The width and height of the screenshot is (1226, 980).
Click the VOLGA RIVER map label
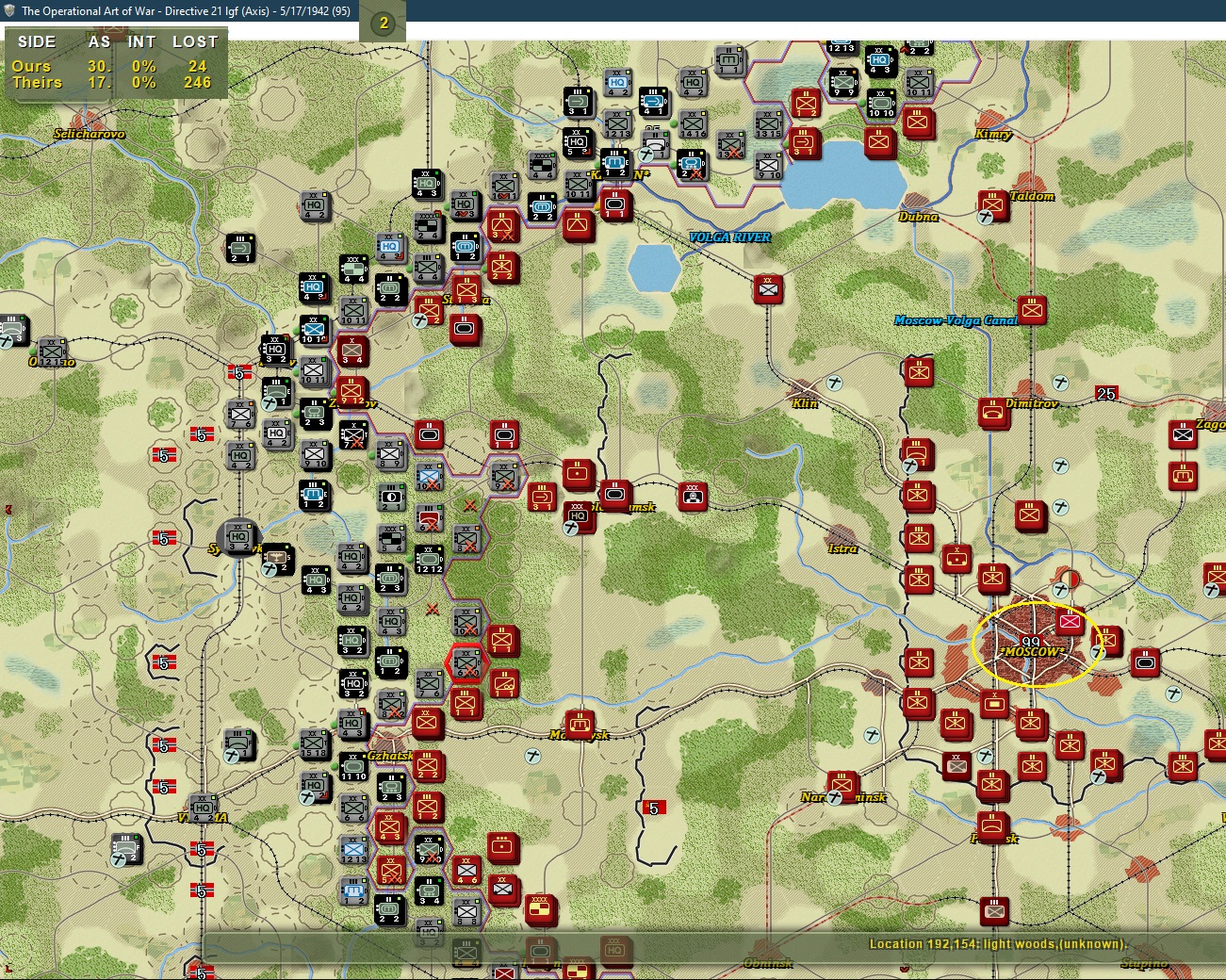(730, 237)
